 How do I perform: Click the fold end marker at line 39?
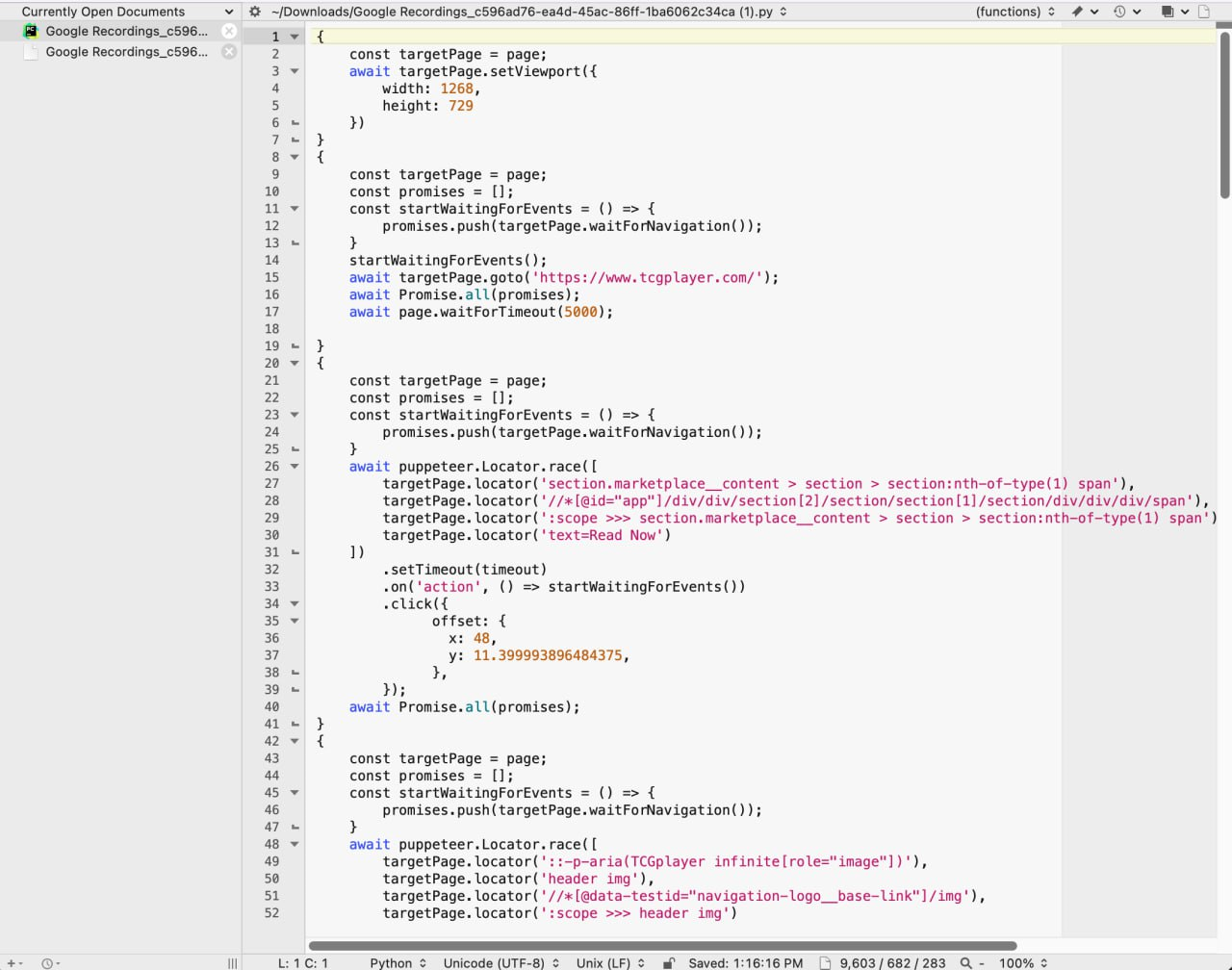point(295,690)
